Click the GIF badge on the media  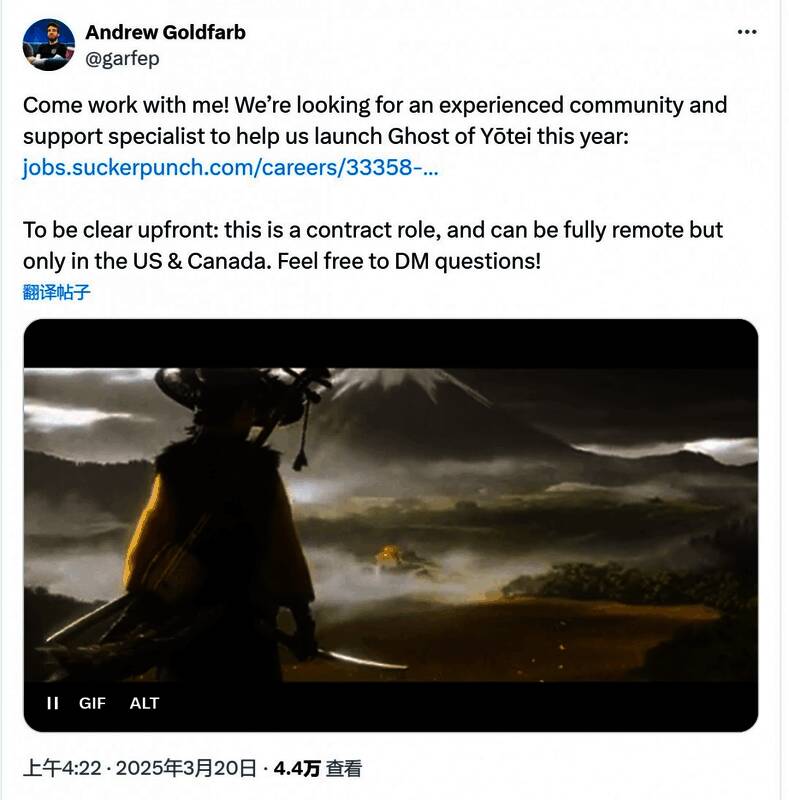(x=92, y=703)
